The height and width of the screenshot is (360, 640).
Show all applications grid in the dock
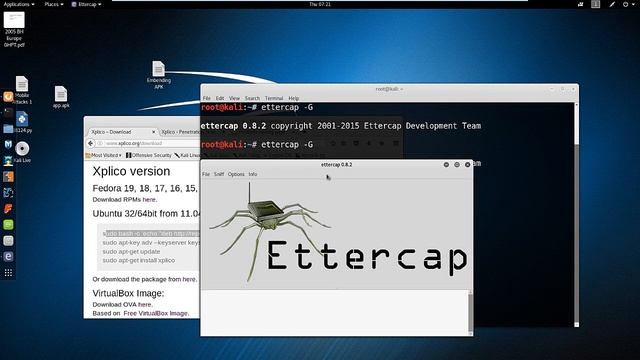point(8,272)
